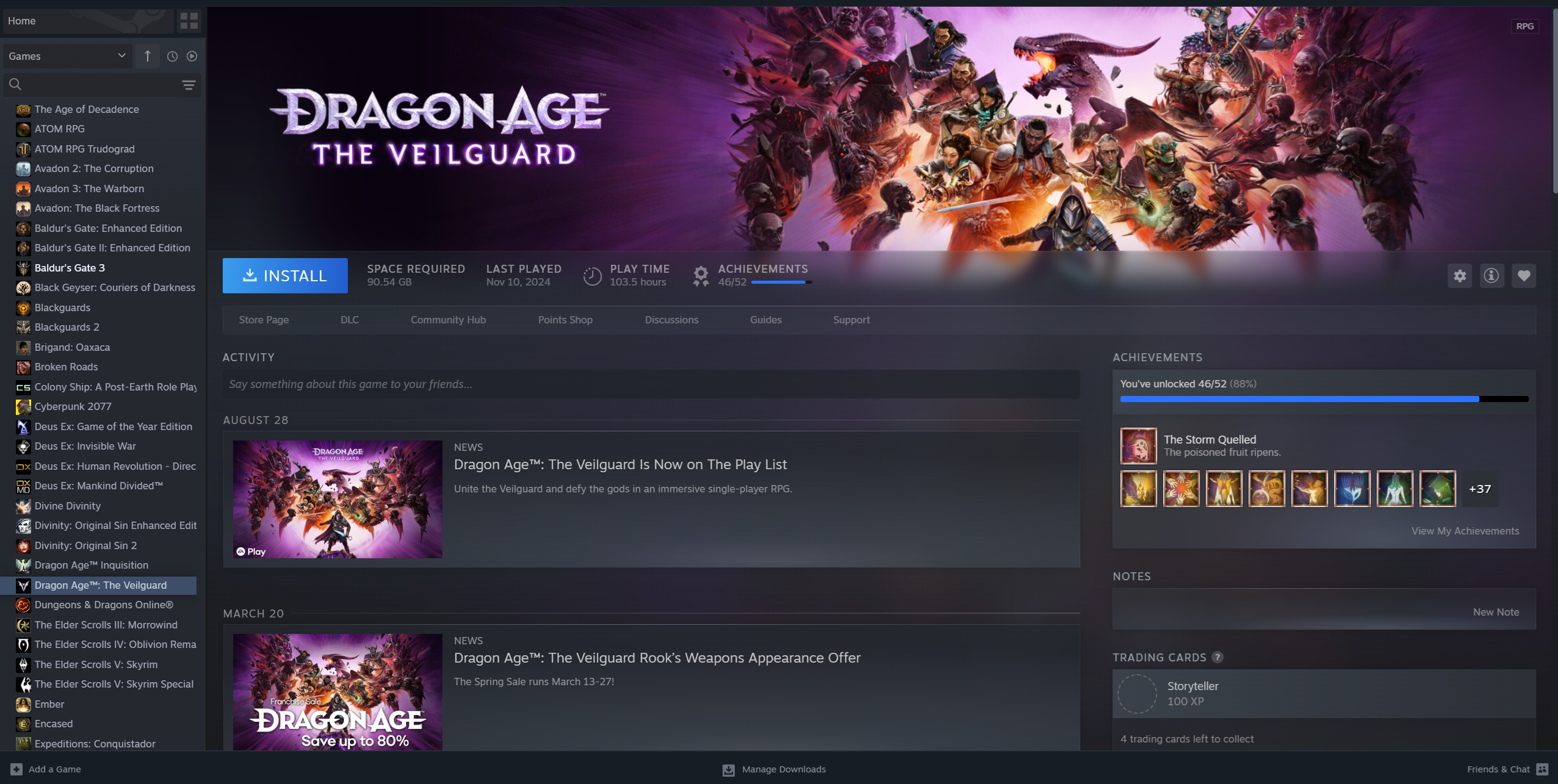Select Cyberpunk 2077 in library list
Viewport: 1558px width, 784px height.
(x=99, y=406)
